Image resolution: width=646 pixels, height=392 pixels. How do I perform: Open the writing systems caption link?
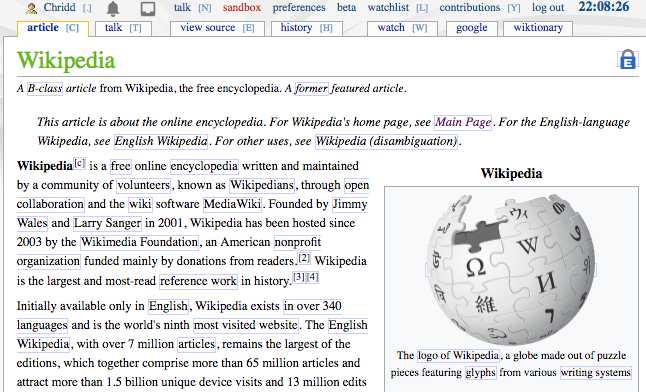(595, 372)
